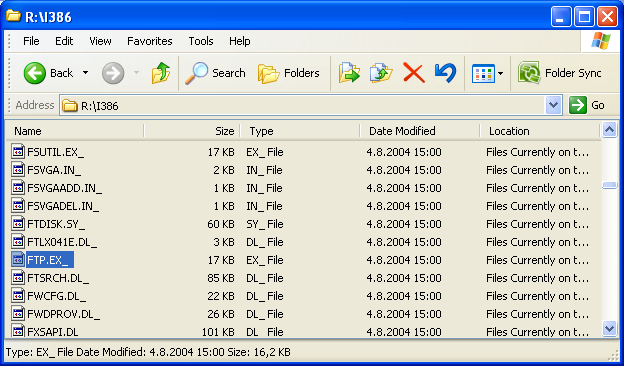Click the Folder Sync icon

pos(529,73)
